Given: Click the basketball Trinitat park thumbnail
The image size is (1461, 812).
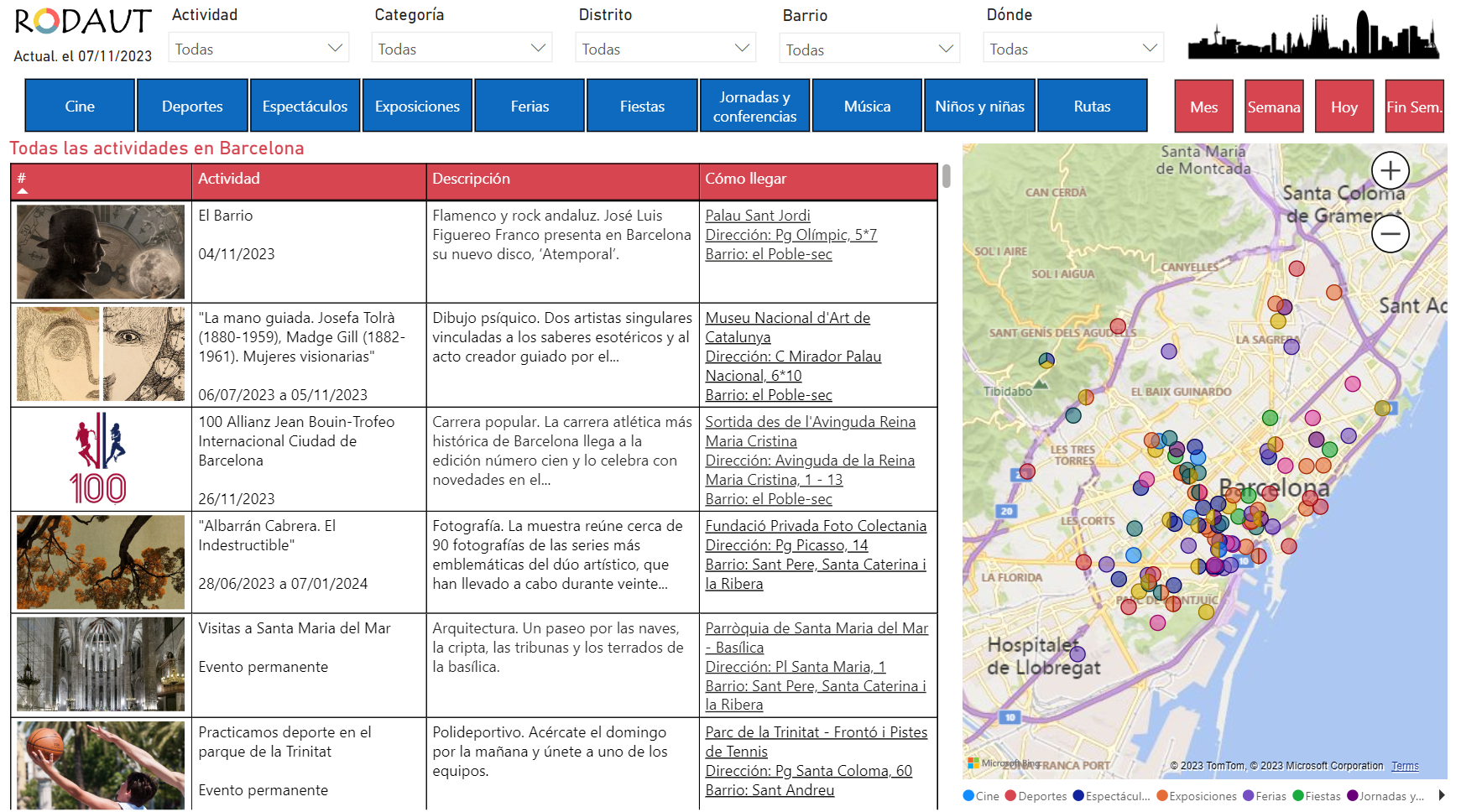Looking at the screenshot, I should click(101, 765).
